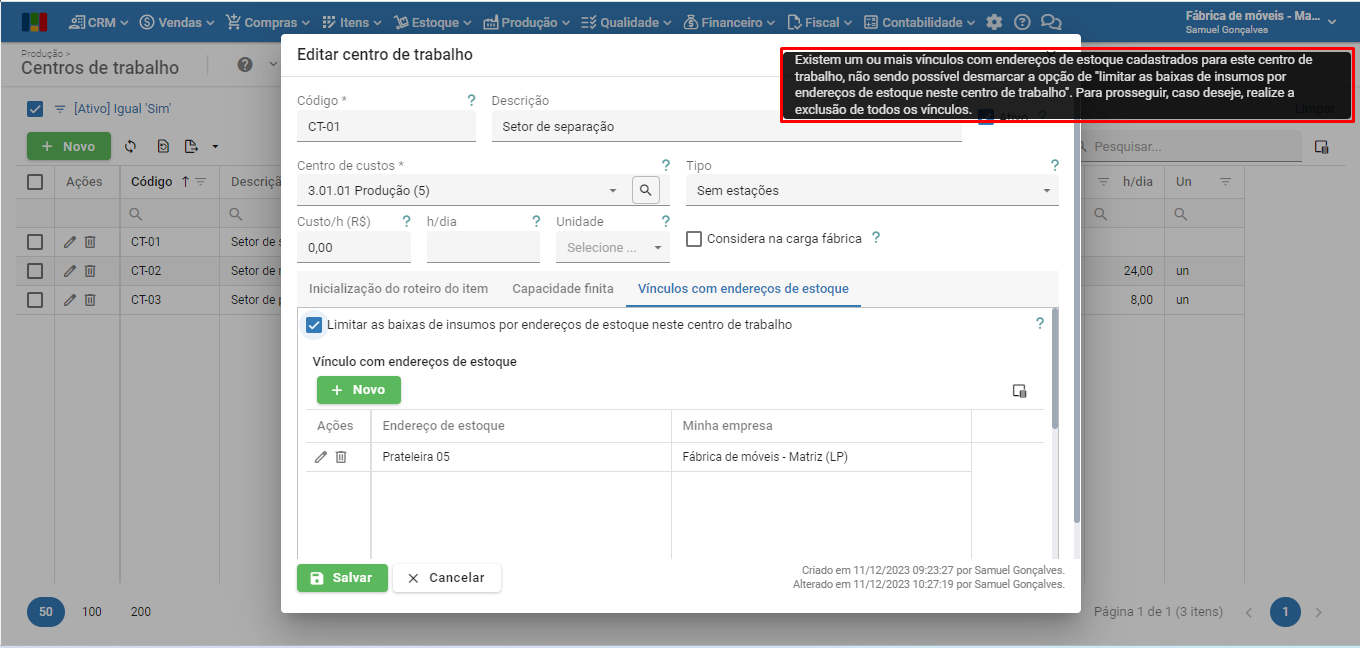Click the search magnifier beside Centro de custos

click(x=646, y=190)
